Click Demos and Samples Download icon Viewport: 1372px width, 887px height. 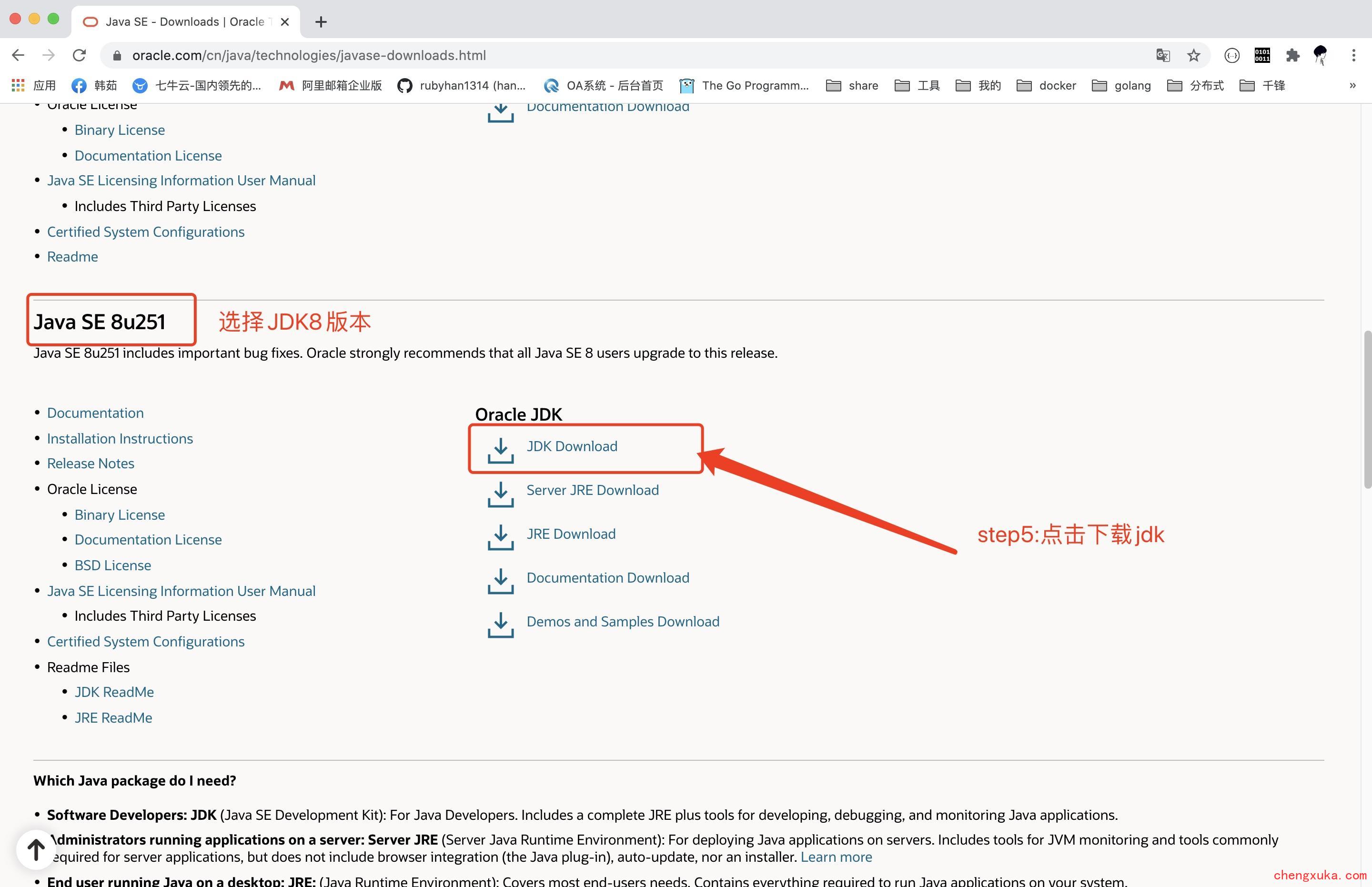(x=501, y=625)
